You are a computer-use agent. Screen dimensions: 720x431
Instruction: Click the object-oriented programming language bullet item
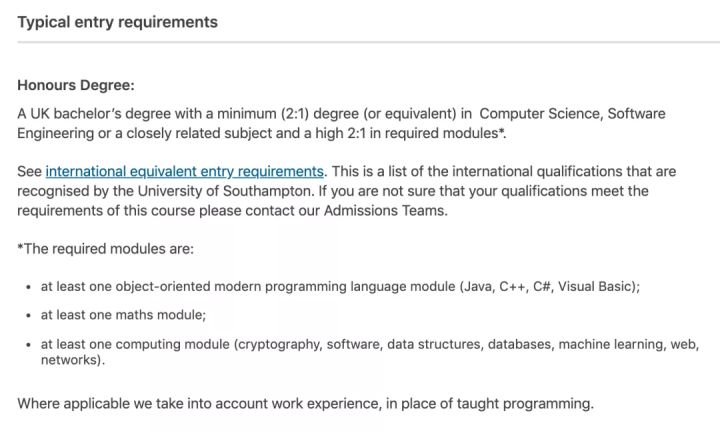tap(340, 287)
